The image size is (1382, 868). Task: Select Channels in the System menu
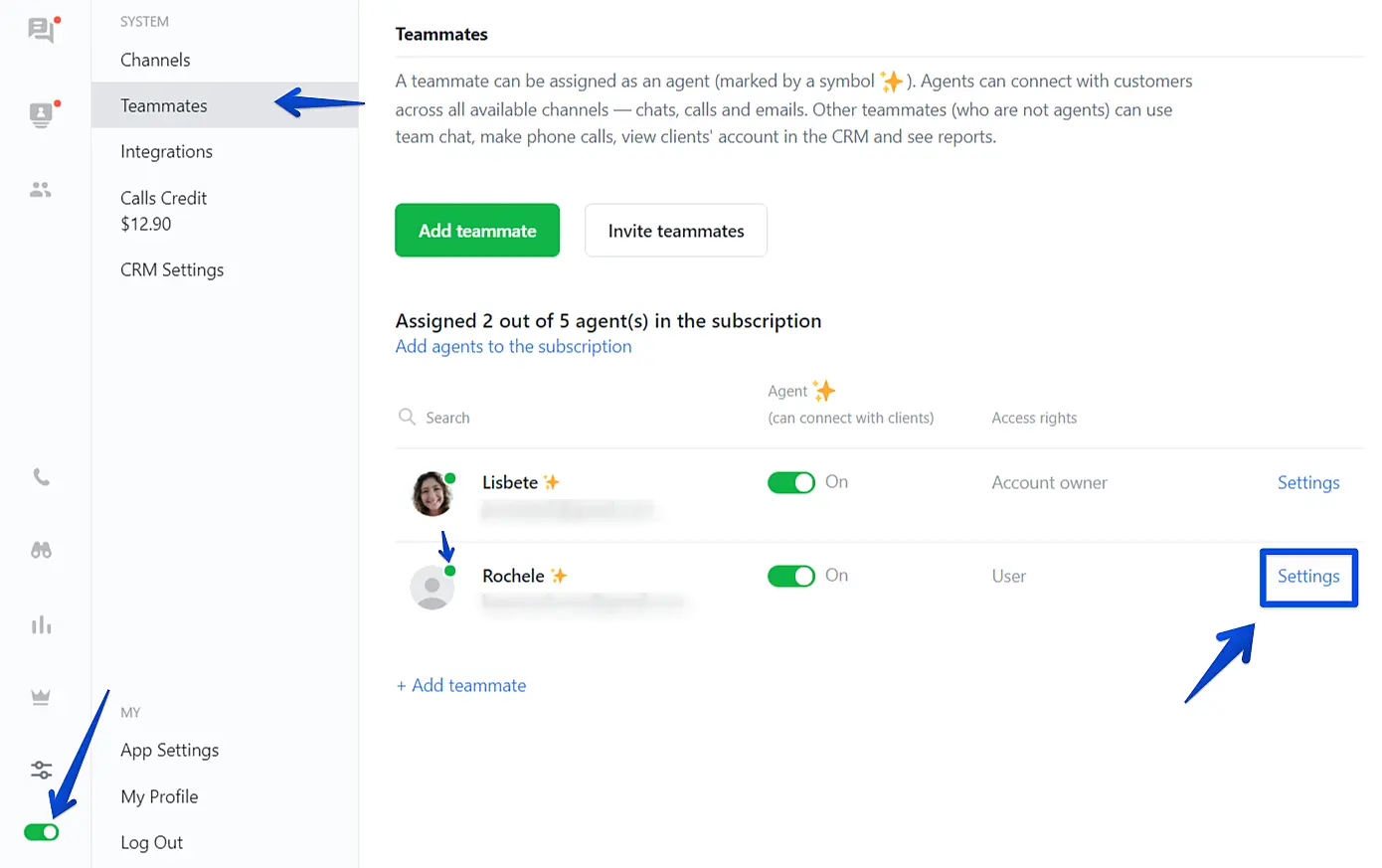[155, 60]
